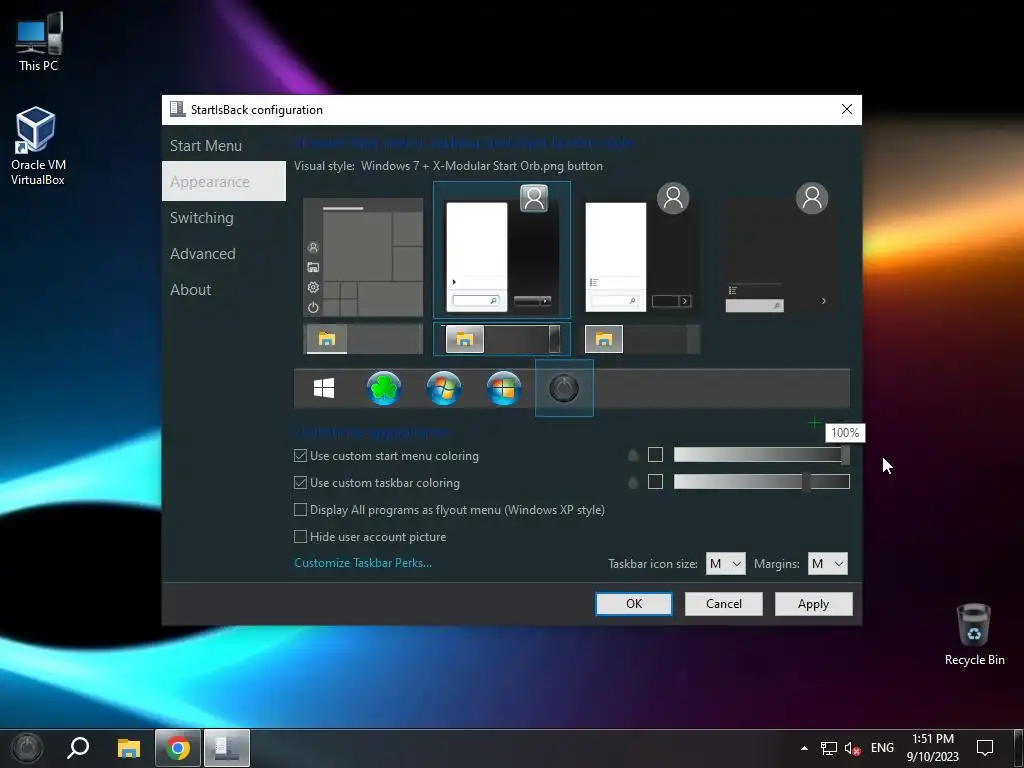Choose the fully dark start menu thumbnail
The width and height of the screenshot is (1024, 768).
click(x=778, y=251)
